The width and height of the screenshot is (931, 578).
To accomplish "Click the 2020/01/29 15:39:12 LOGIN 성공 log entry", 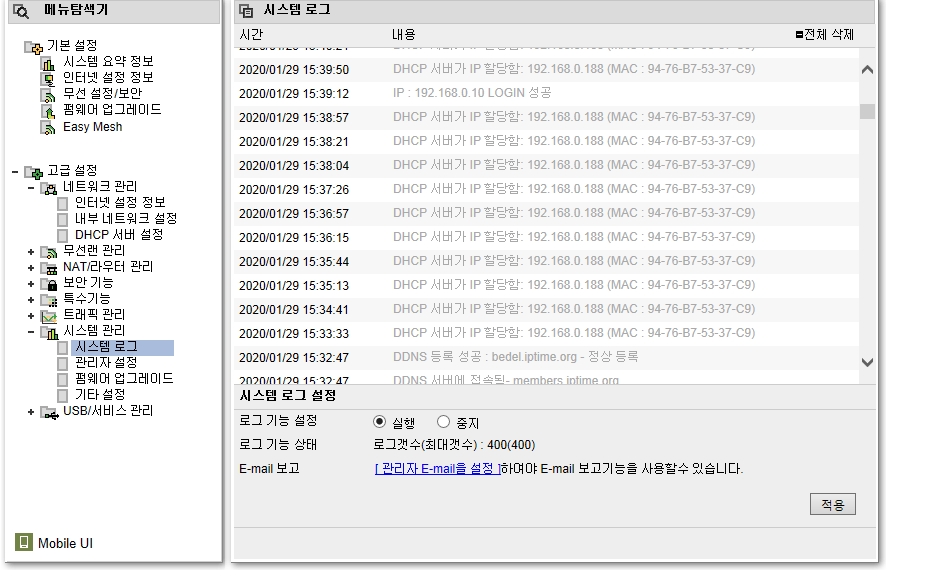I will [x=546, y=94].
